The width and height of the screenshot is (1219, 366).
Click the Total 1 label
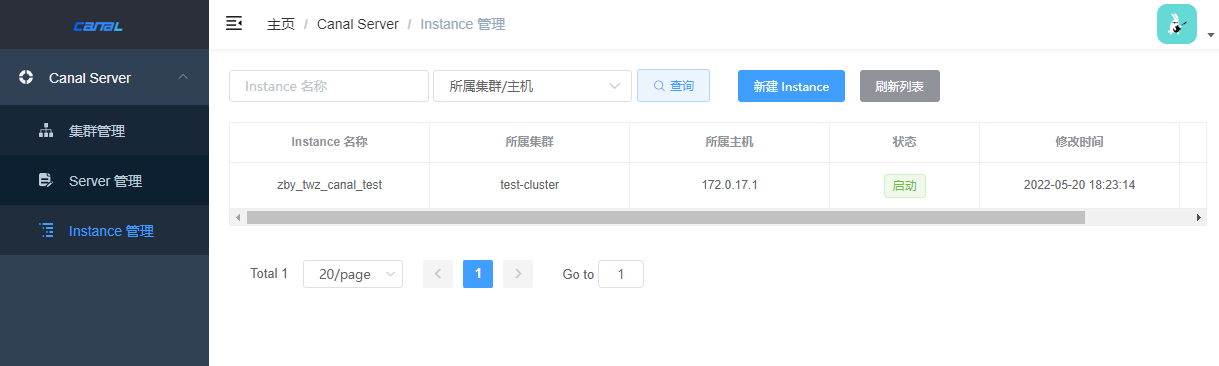tap(269, 274)
